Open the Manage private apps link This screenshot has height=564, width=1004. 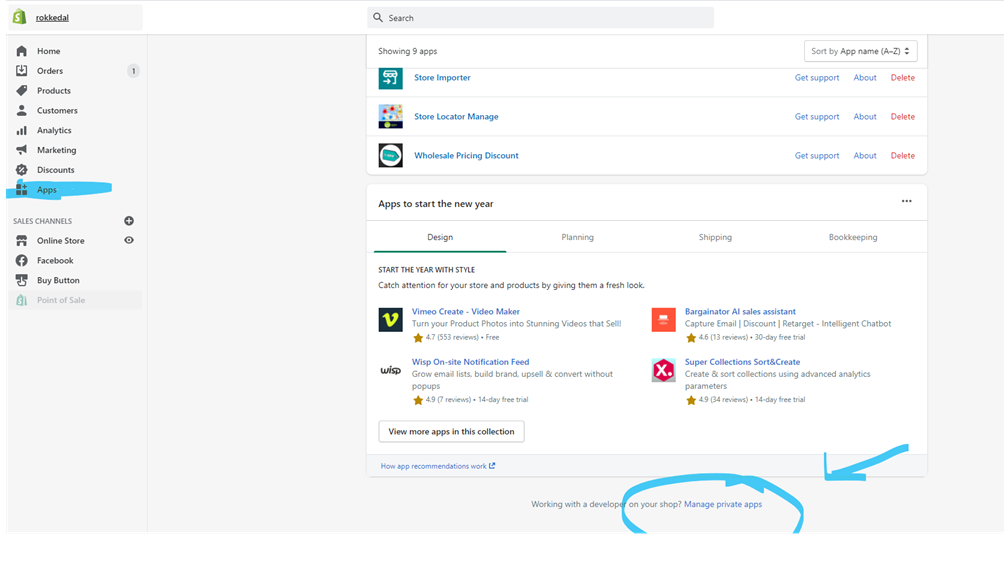722,504
